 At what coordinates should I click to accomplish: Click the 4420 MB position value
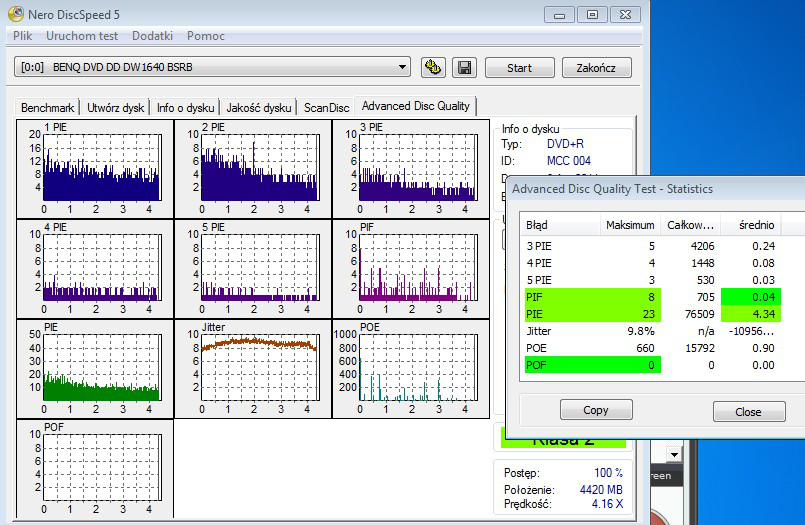(601, 490)
